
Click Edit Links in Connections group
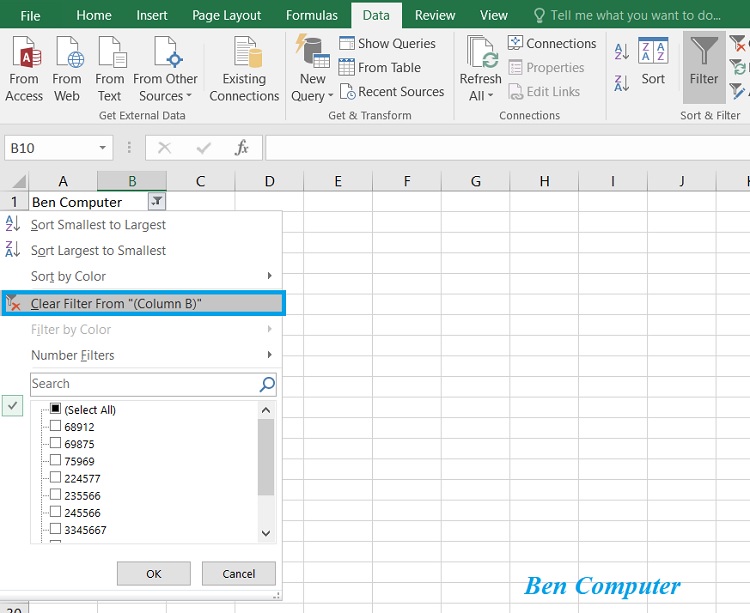544,91
